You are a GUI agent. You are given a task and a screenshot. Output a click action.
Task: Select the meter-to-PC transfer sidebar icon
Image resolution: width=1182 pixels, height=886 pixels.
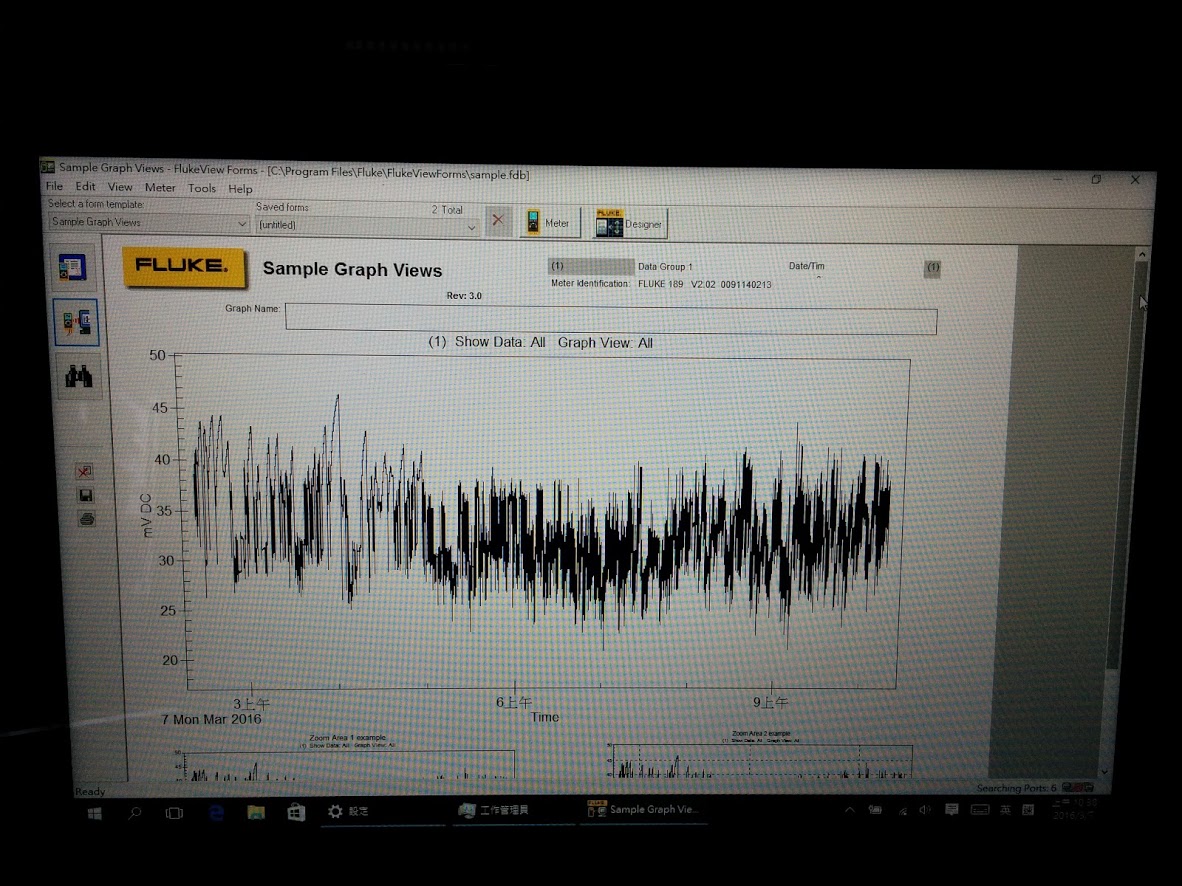(76, 323)
